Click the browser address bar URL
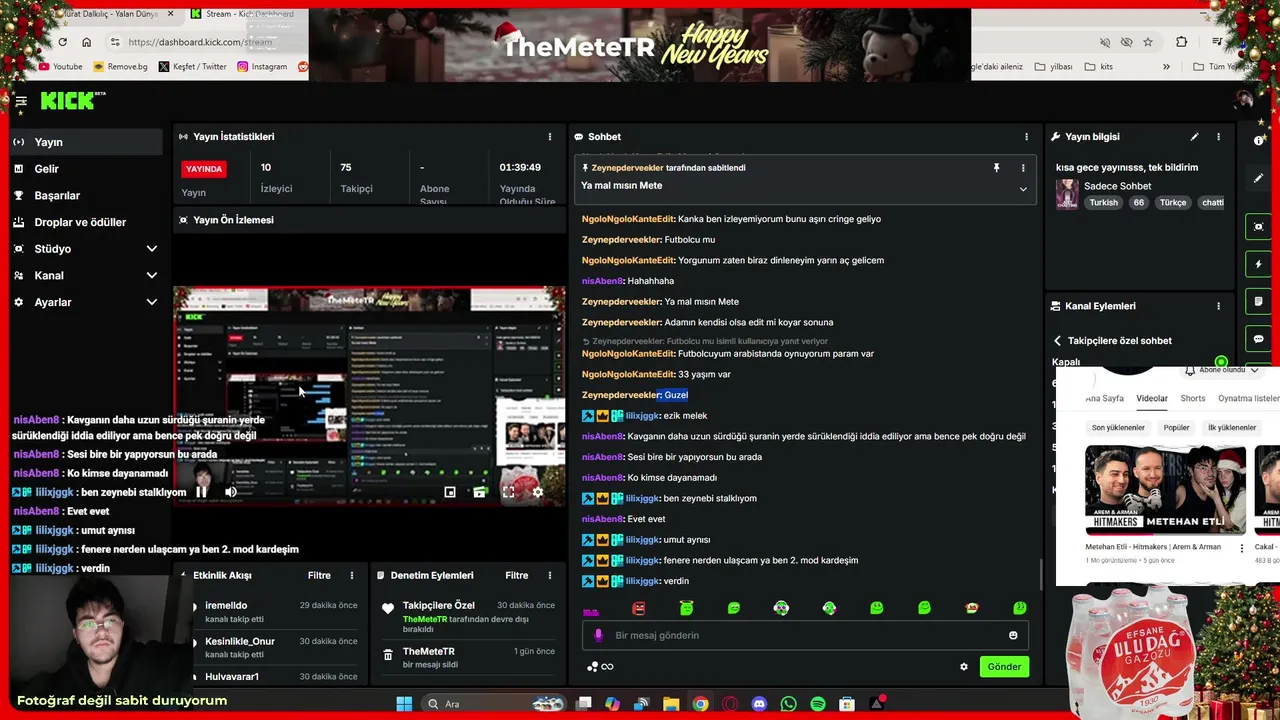The height and width of the screenshot is (720, 1280). [x=200, y=42]
